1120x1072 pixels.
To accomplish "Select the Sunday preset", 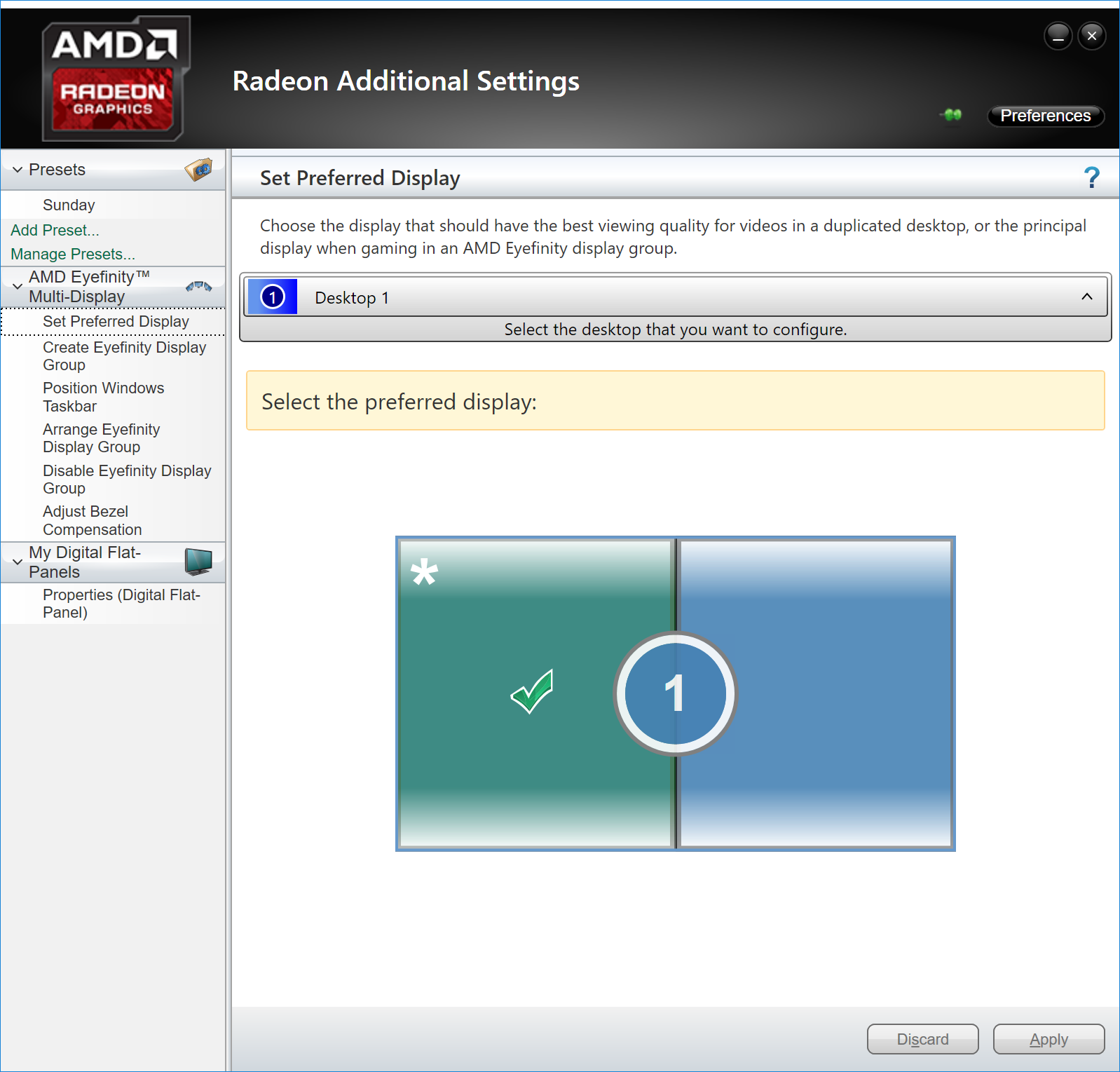I will coord(69,205).
